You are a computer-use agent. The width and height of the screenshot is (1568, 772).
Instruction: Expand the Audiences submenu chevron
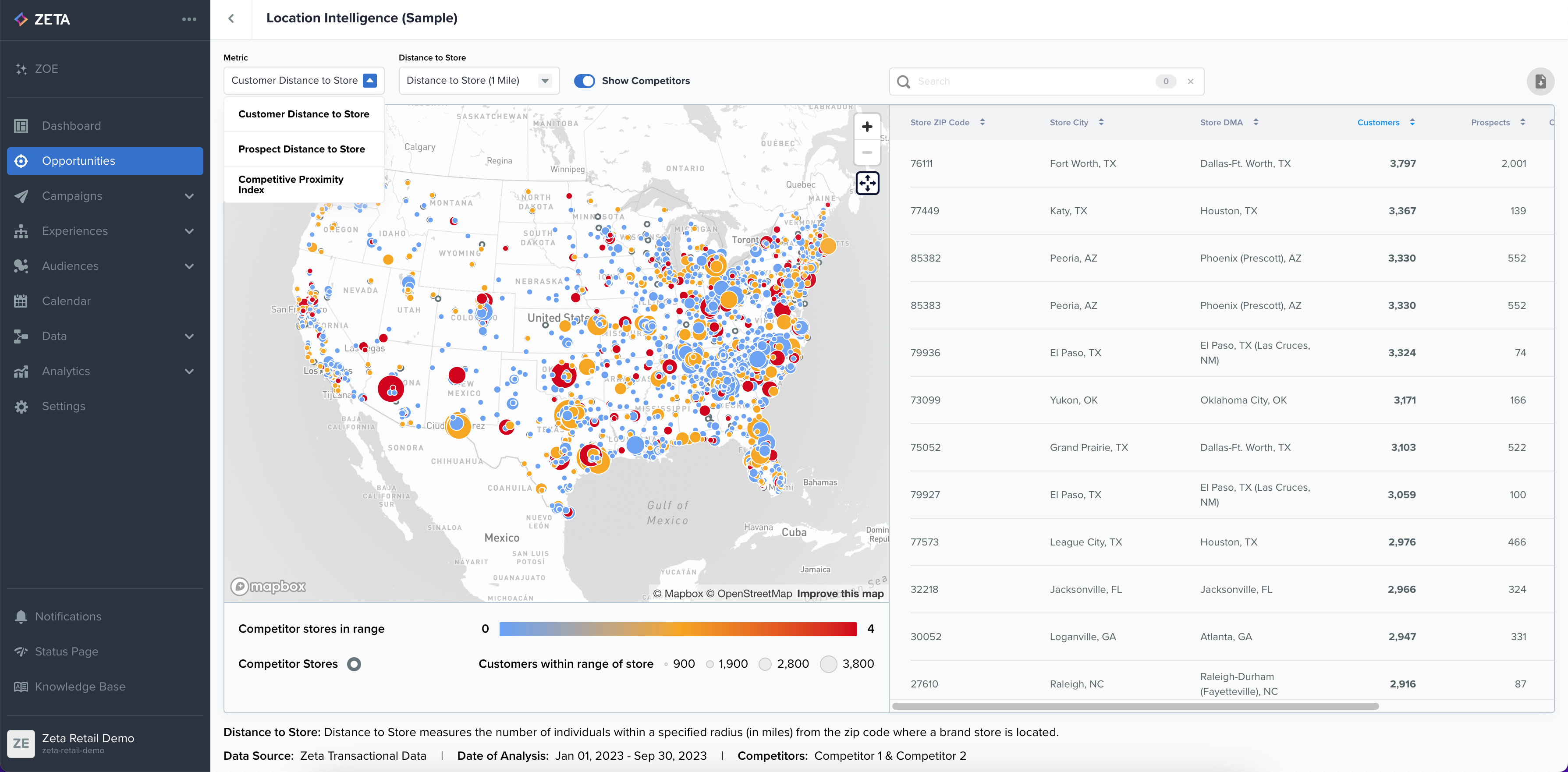[x=189, y=266]
